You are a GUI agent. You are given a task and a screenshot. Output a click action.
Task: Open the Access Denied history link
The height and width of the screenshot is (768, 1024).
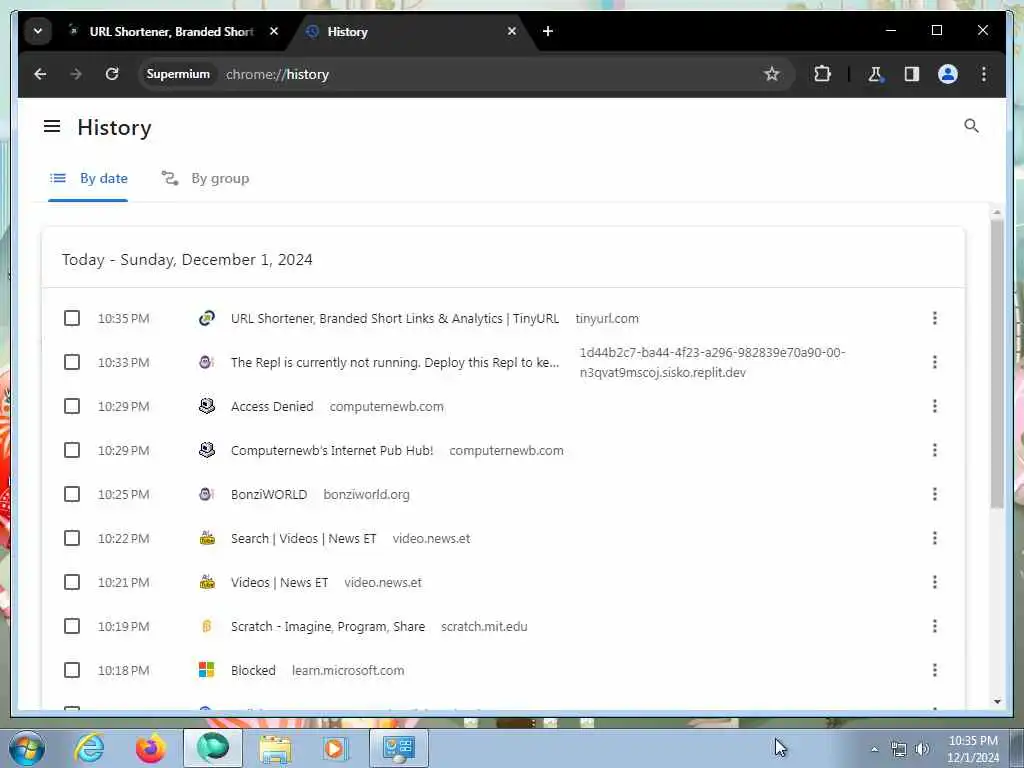pos(272,406)
